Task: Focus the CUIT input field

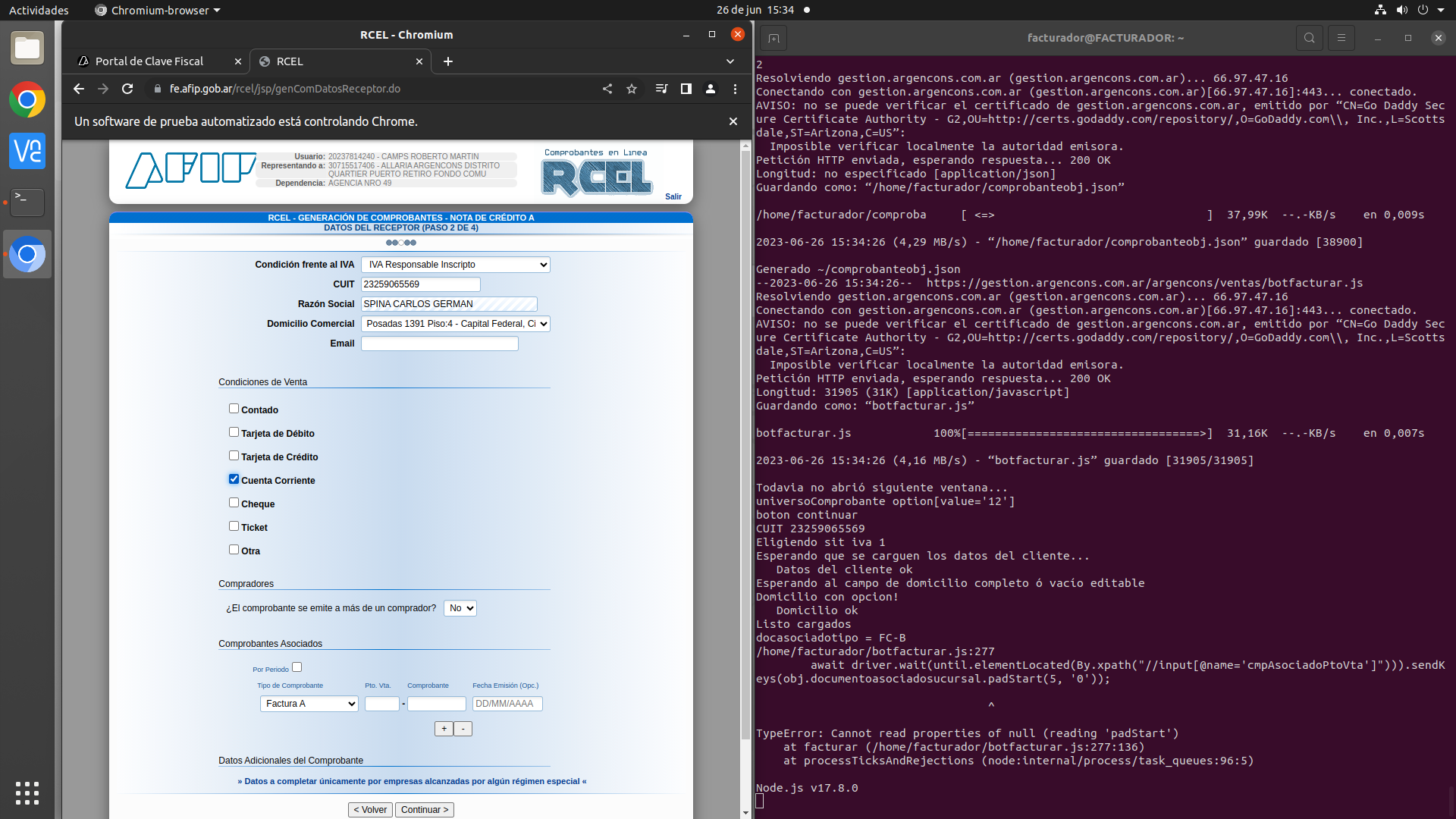Action: [421, 284]
